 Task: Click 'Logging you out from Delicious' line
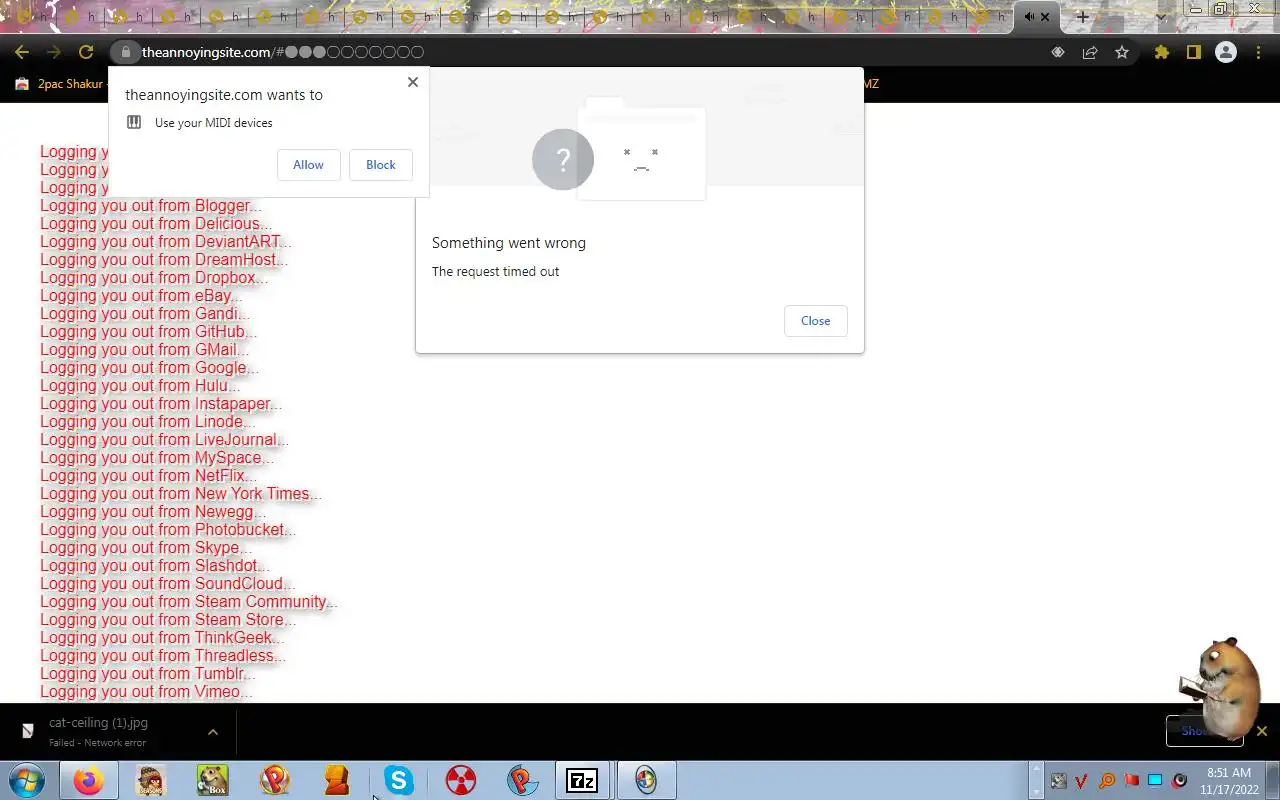pyautogui.click(x=156, y=224)
